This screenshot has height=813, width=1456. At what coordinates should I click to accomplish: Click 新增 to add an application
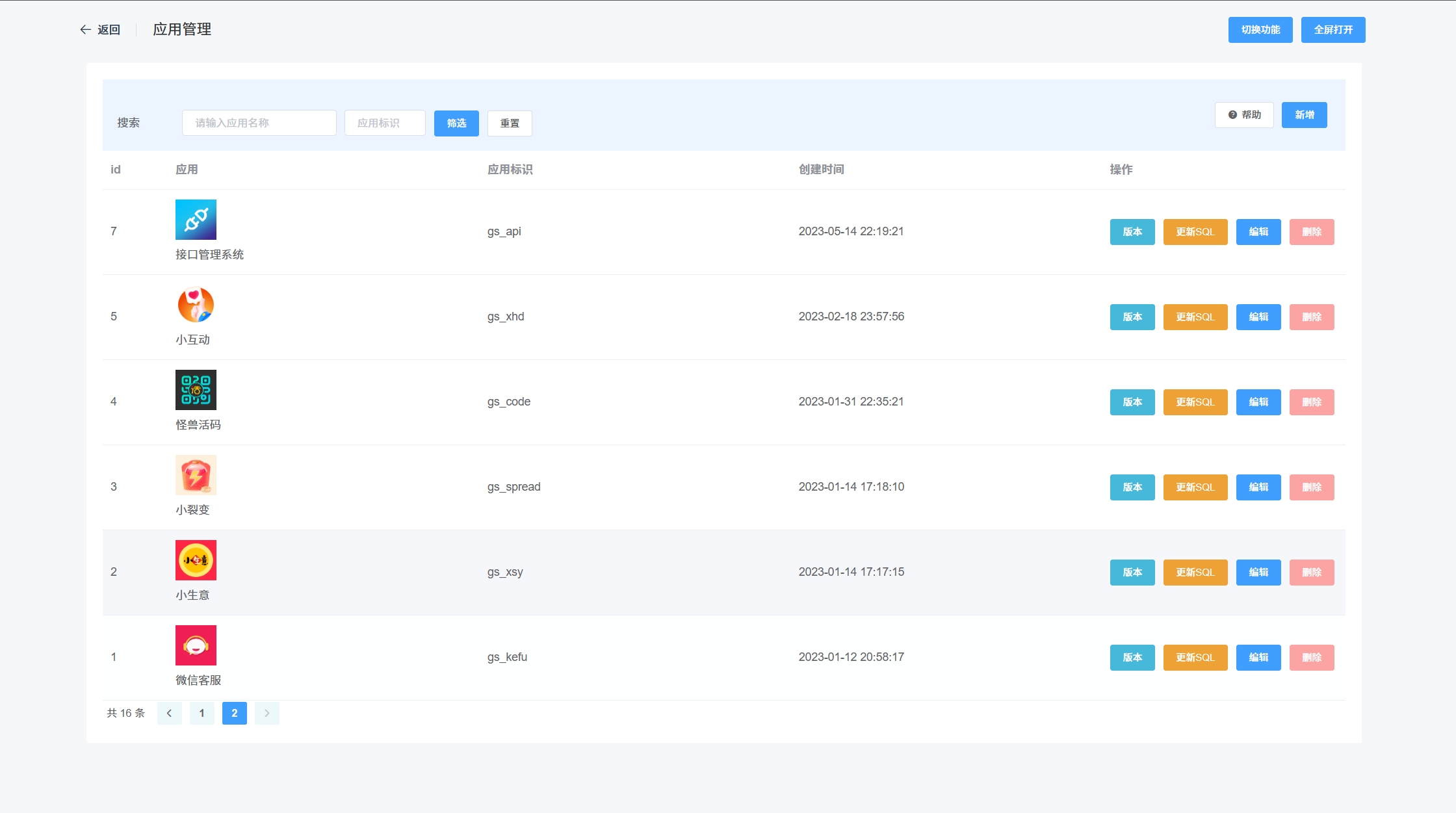click(1304, 115)
